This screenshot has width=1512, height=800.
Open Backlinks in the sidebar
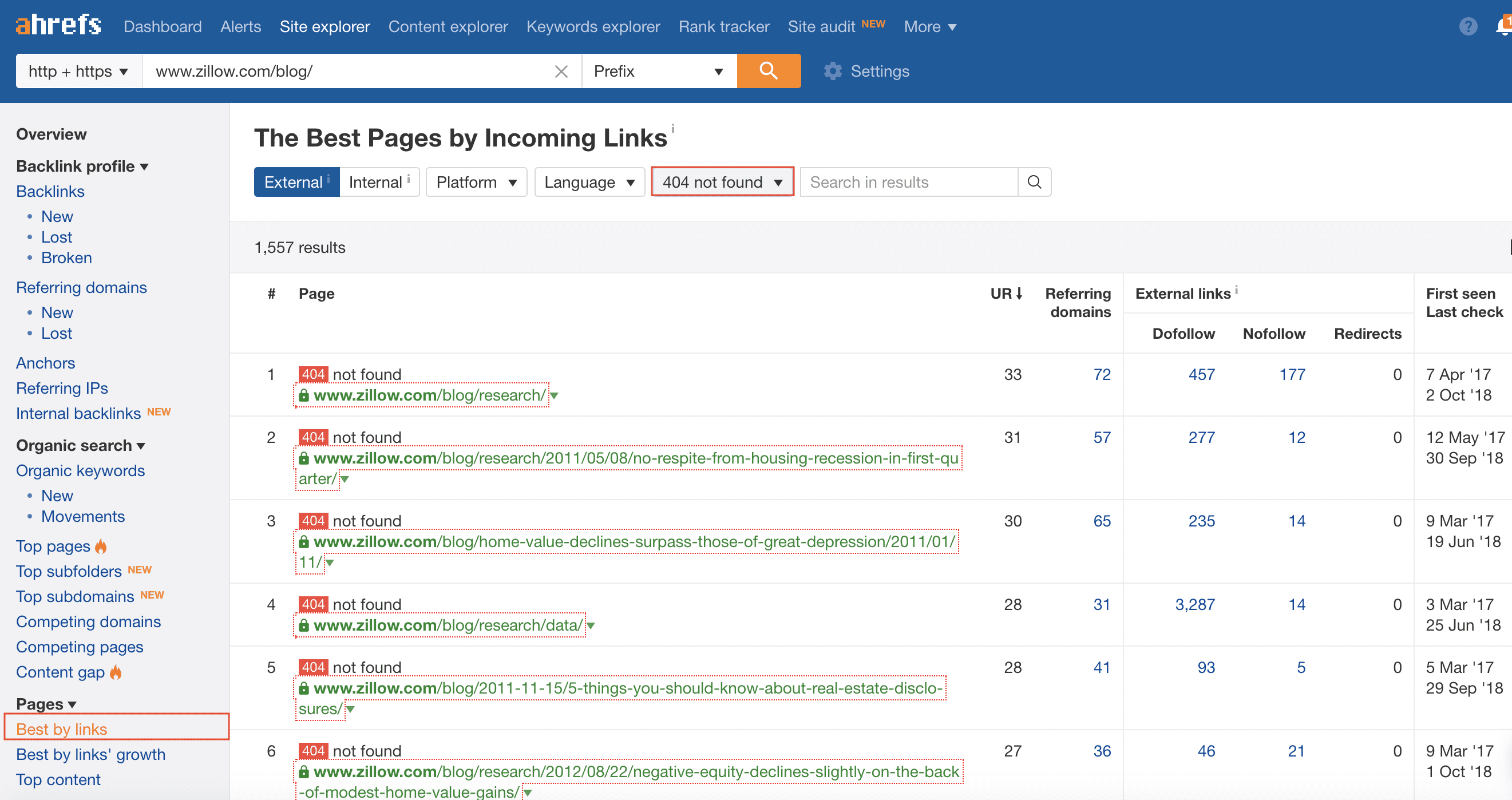(x=50, y=191)
